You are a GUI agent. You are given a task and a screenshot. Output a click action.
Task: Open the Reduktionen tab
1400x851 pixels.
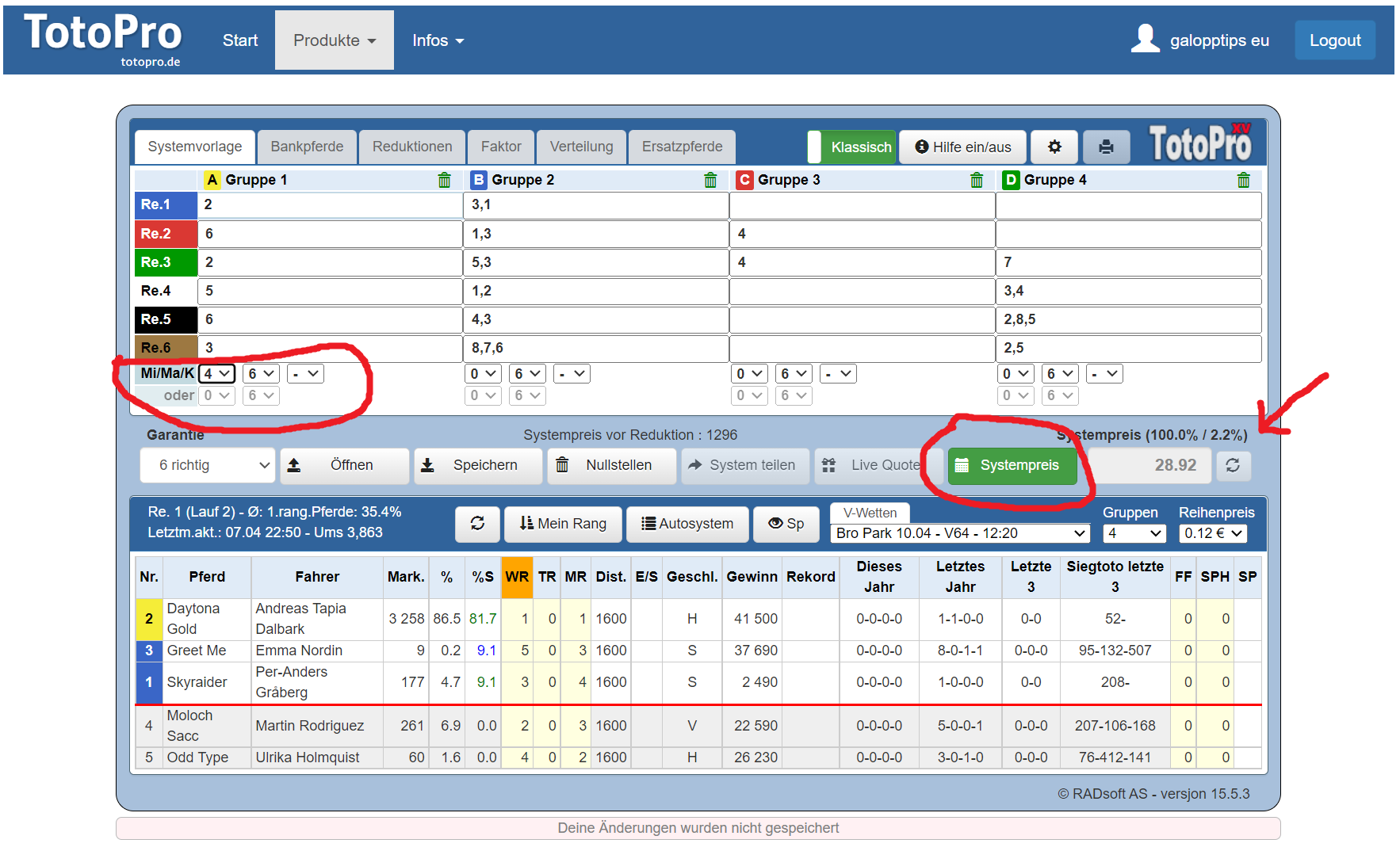pos(412,147)
